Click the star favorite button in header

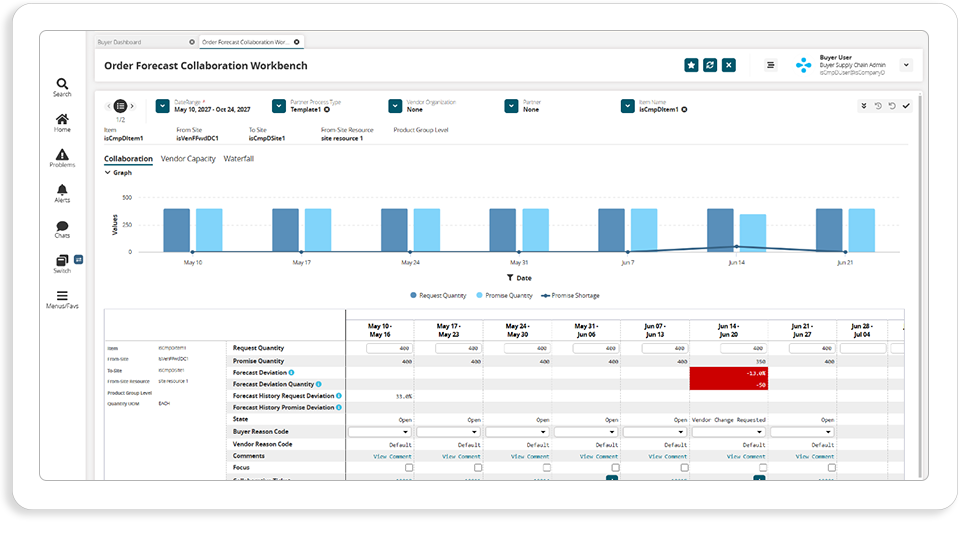[x=691, y=65]
